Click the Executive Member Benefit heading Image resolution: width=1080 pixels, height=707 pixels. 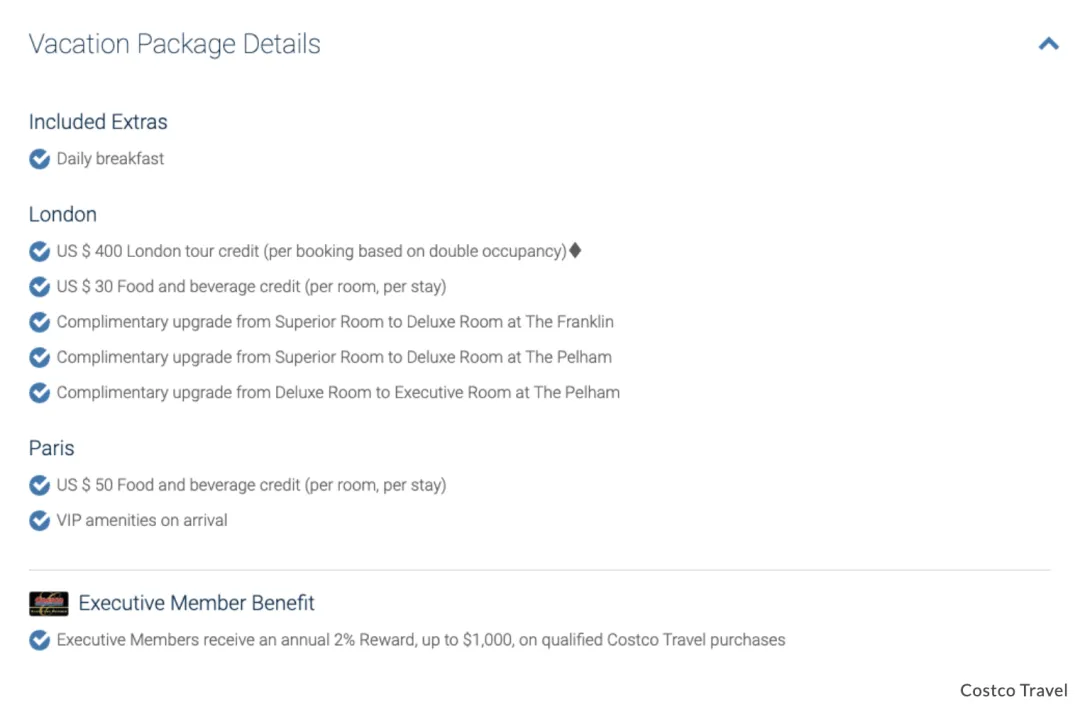196,603
